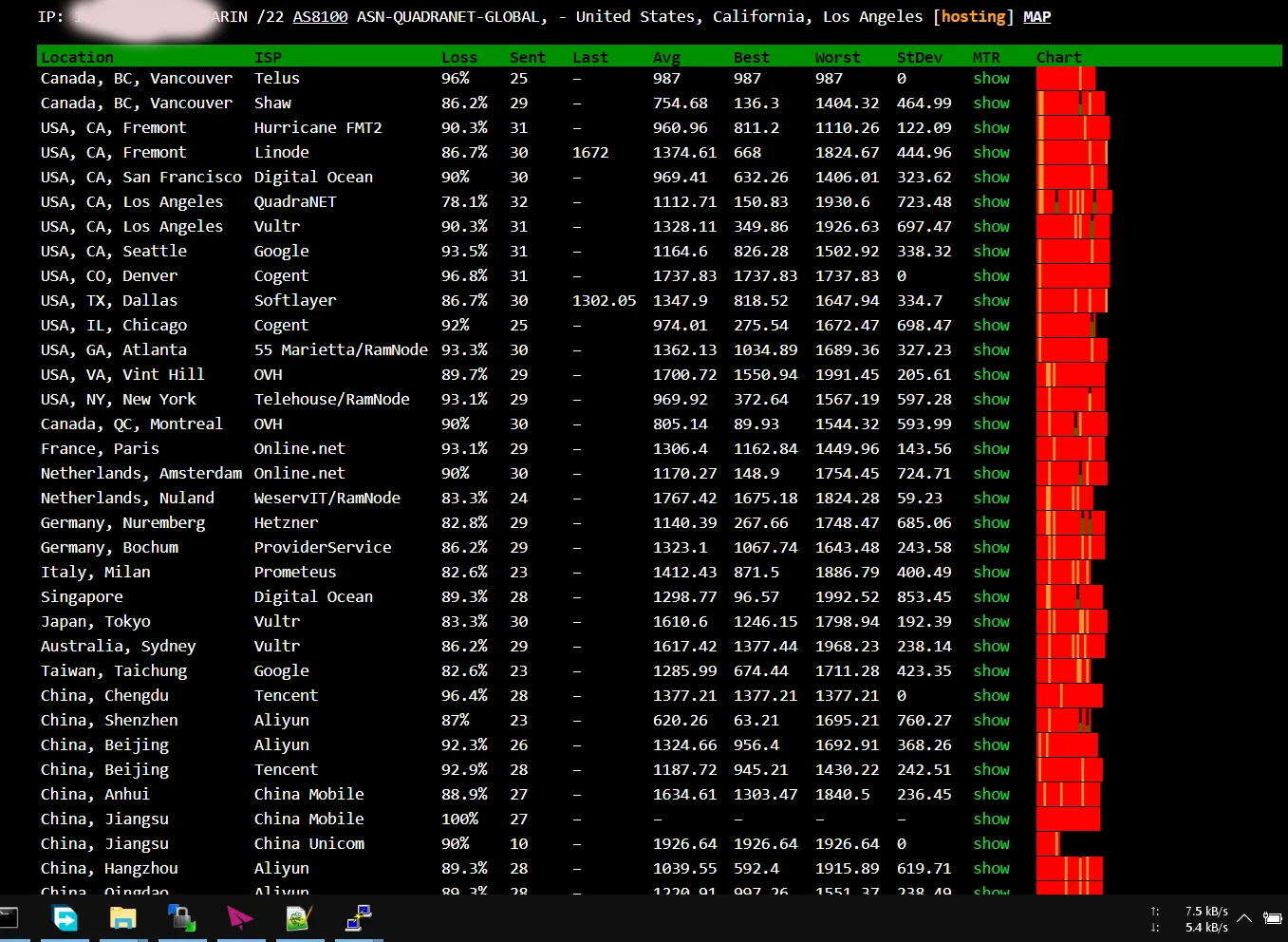Click the '7.5 kB/s' upload speed readout
Viewport: 1288px width, 942px height.
1206,911
